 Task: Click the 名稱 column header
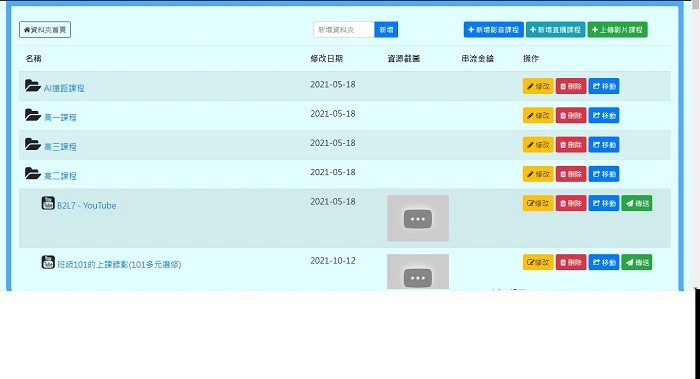point(33,58)
